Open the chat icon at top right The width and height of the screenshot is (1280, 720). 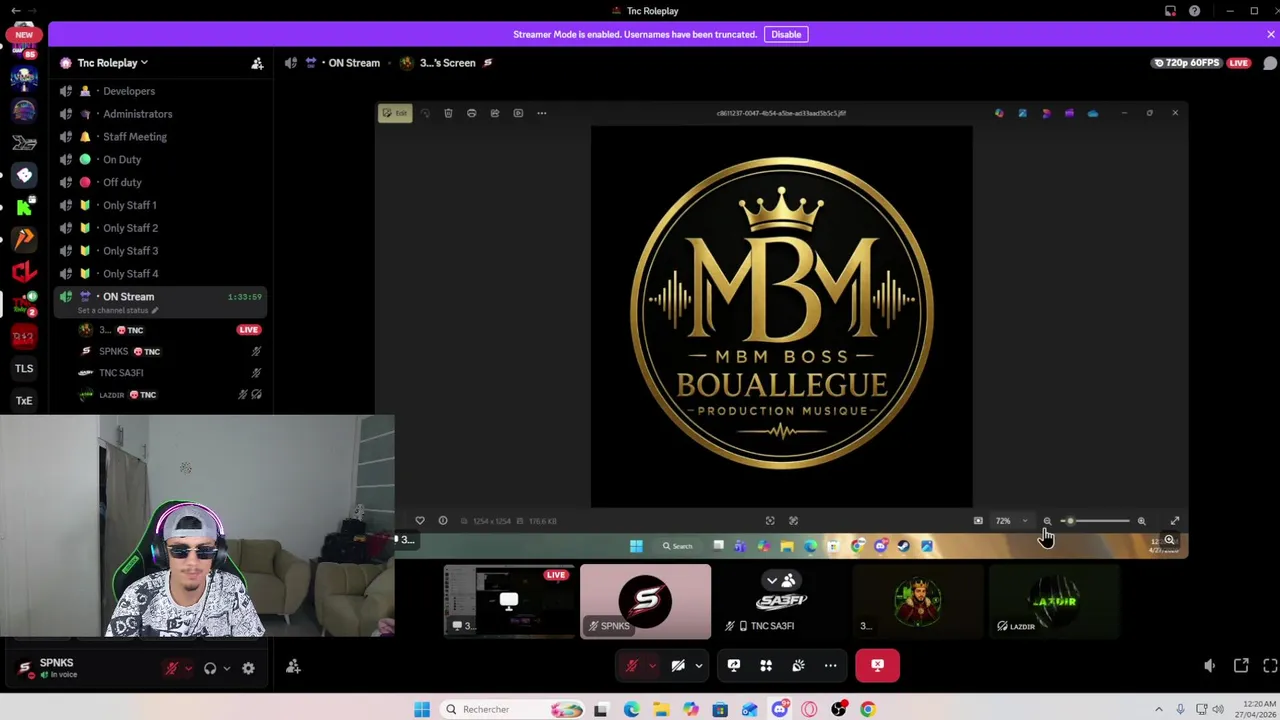click(x=1270, y=63)
